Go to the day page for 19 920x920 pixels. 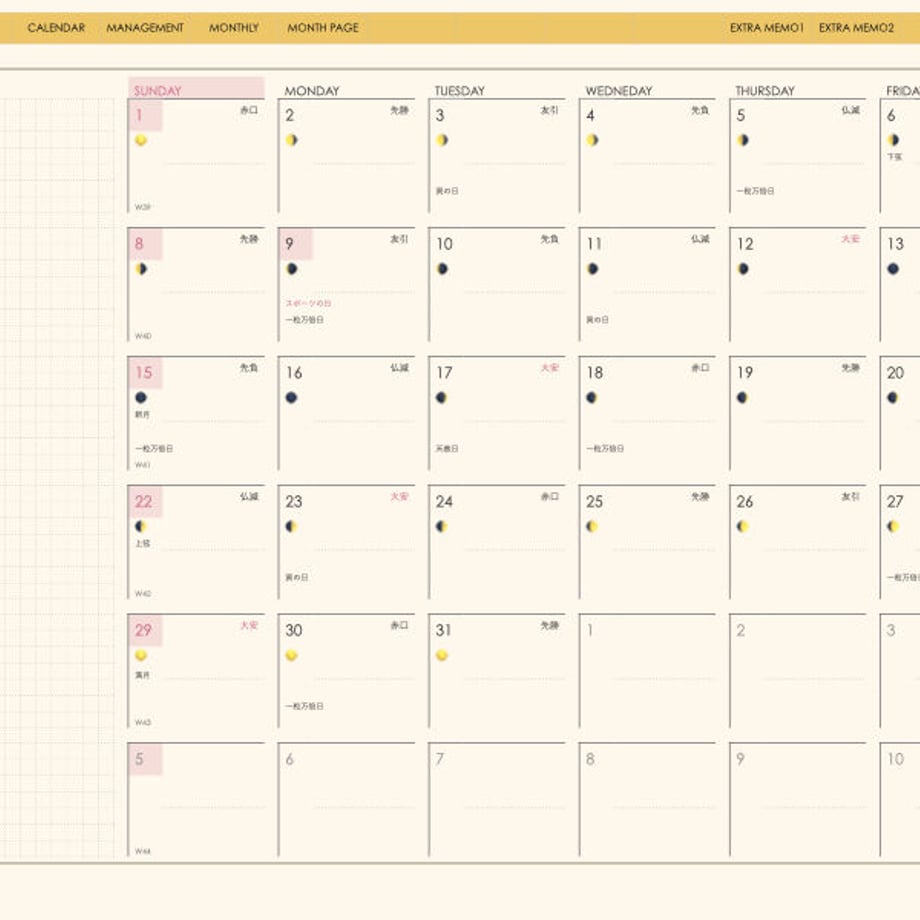tap(745, 373)
